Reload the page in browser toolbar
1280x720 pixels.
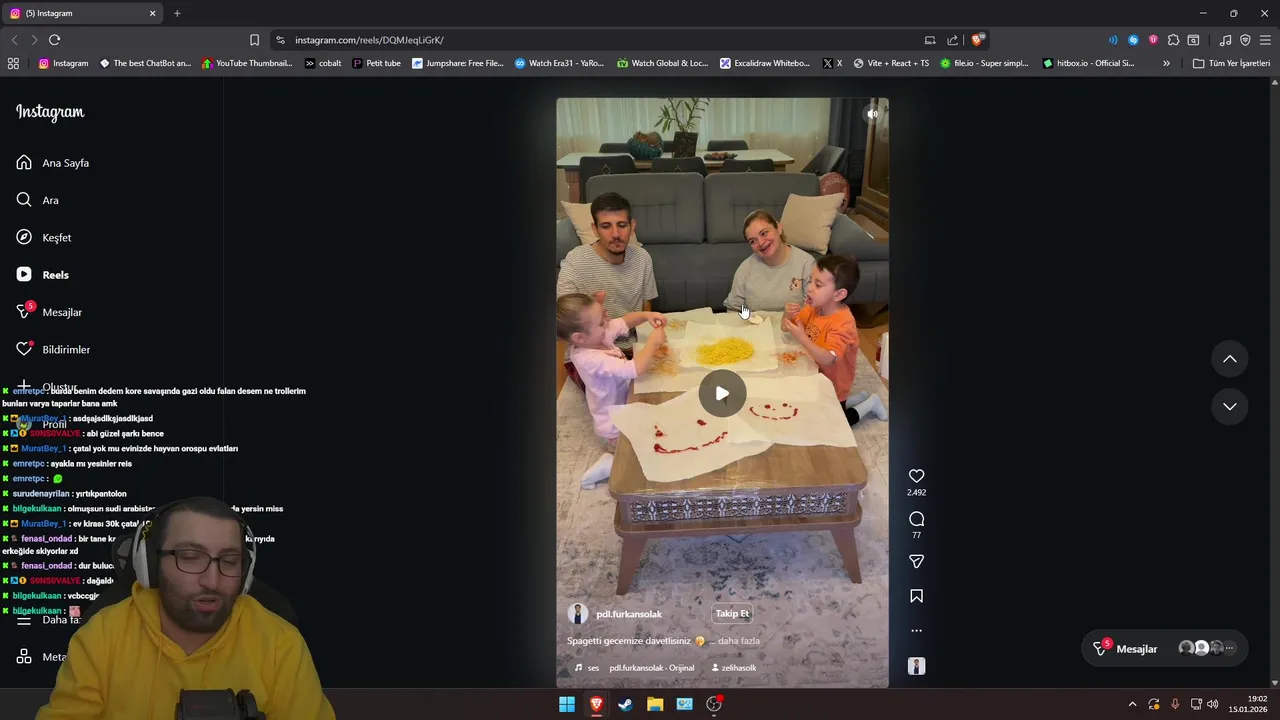click(54, 40)
